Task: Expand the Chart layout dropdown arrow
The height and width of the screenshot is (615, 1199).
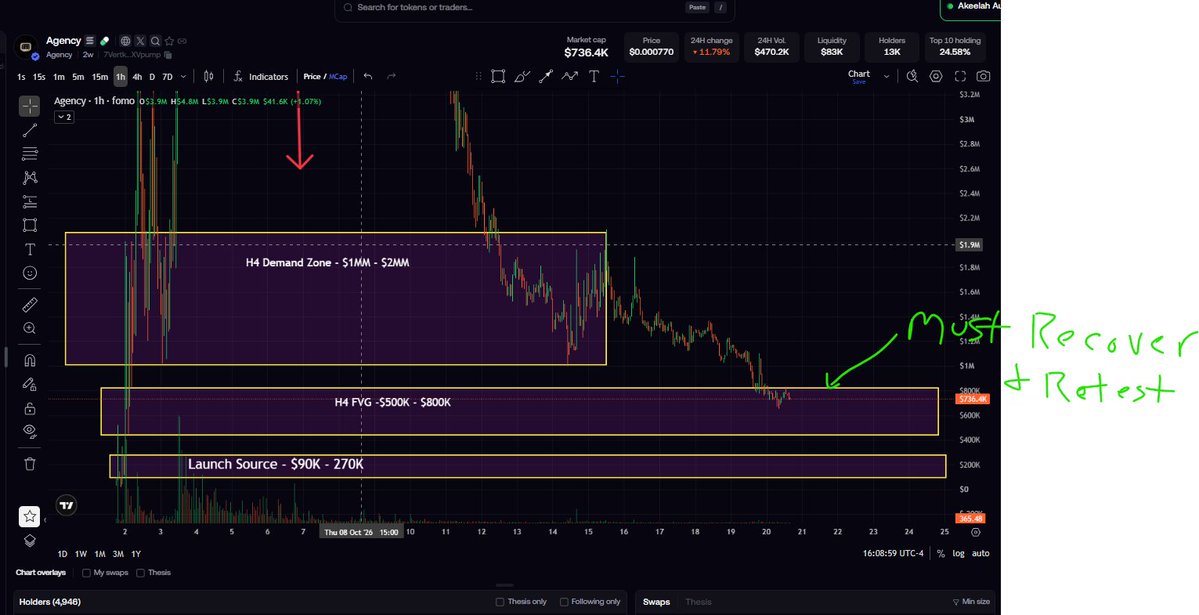Action: [886, 76]
